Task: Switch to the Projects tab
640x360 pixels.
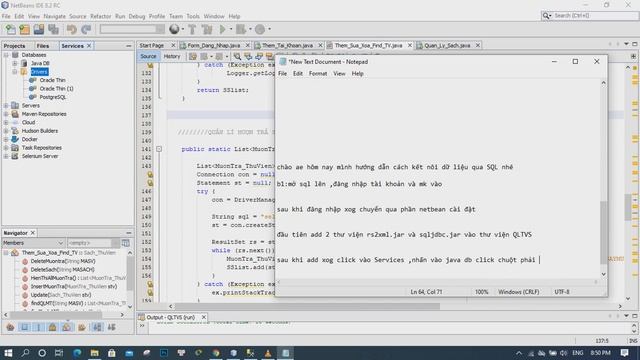Action: [x=14, y=46]
